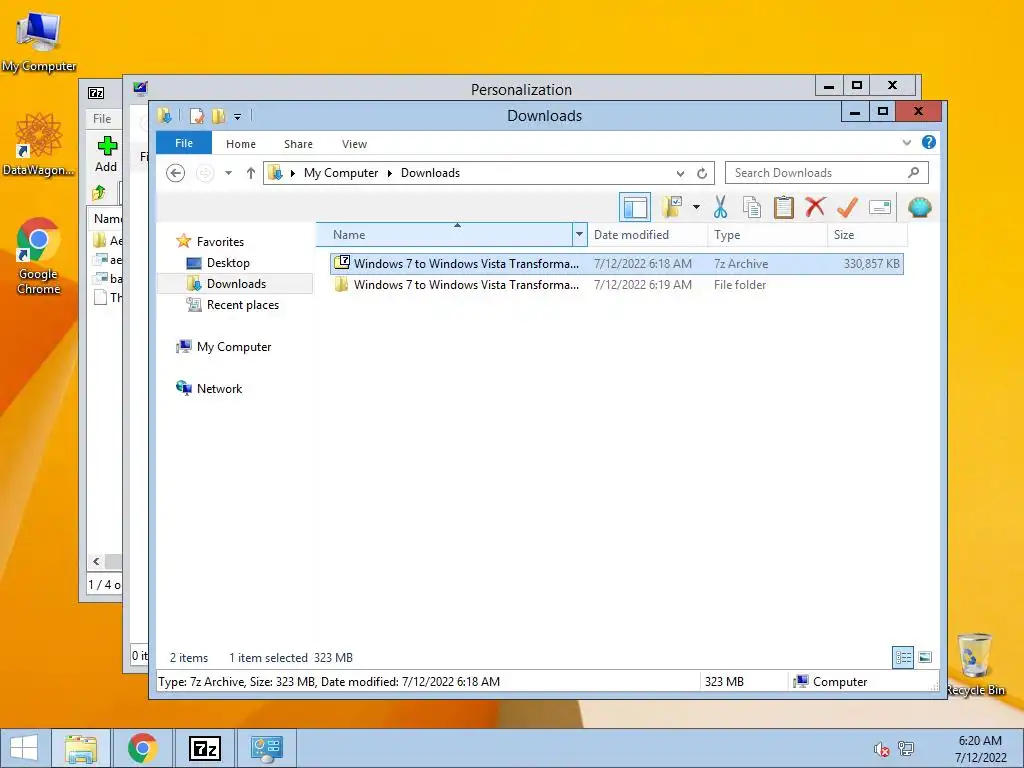Open Recent places in navigation pane
The height and width of the screenshot is (768, 1024).
(232, 305)
